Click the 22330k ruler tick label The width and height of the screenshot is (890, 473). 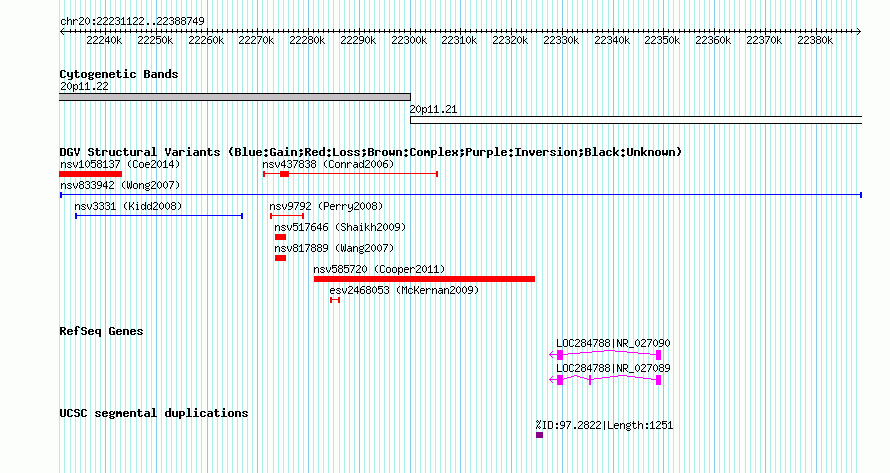point(561,40)
